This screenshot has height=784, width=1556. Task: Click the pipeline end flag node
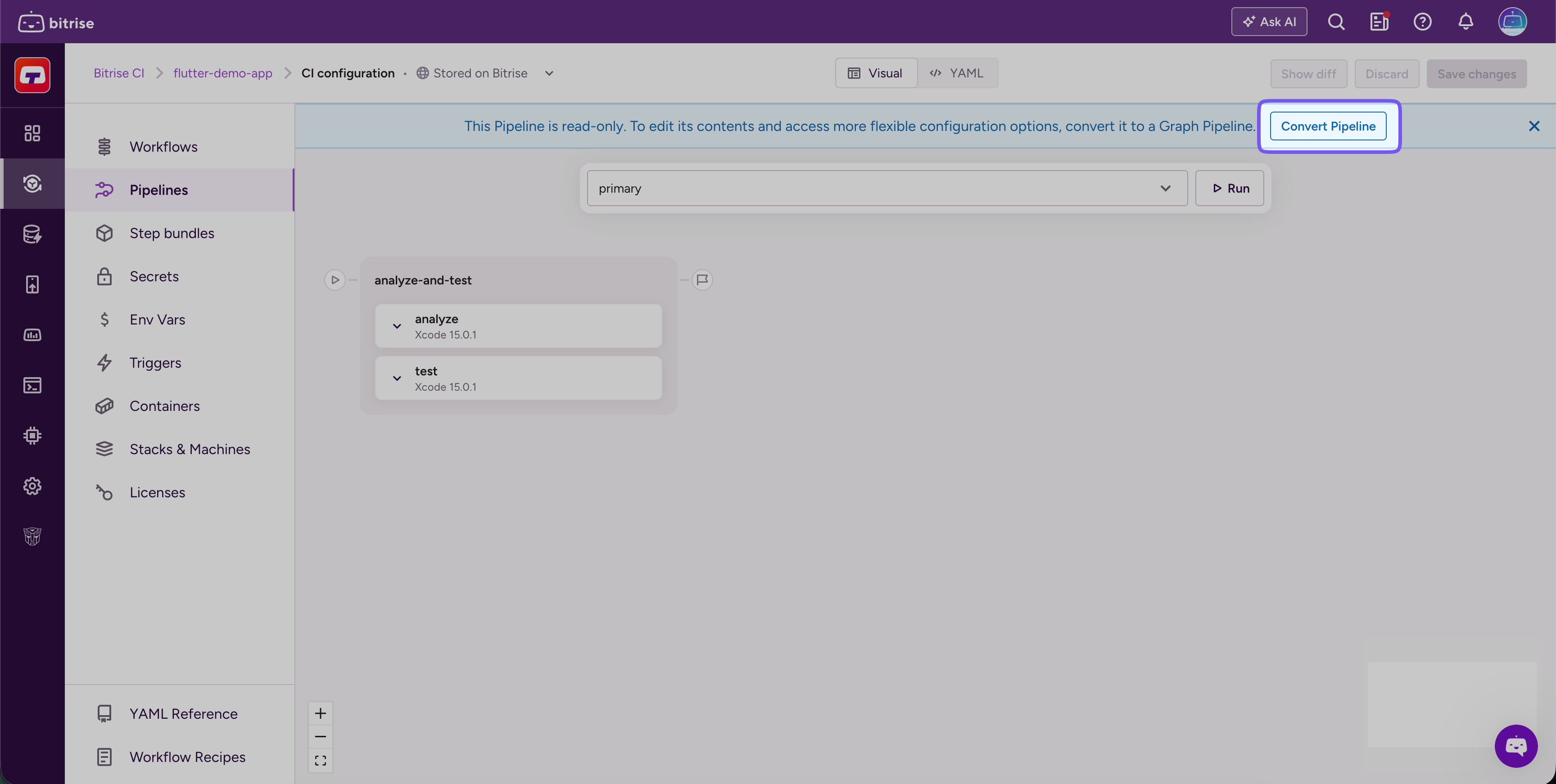coord(702,280)
